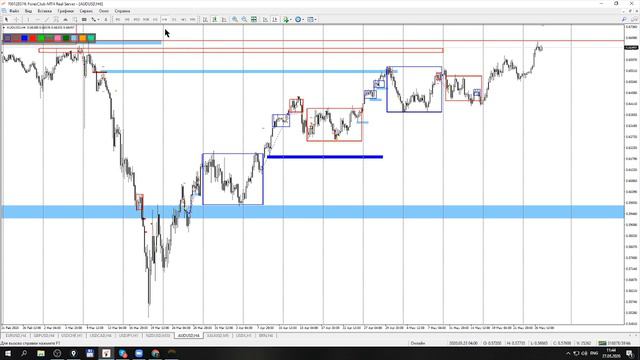Expand the templates dropdown arrow
Viewport: 640px width, 360px height.
(316, 19)
